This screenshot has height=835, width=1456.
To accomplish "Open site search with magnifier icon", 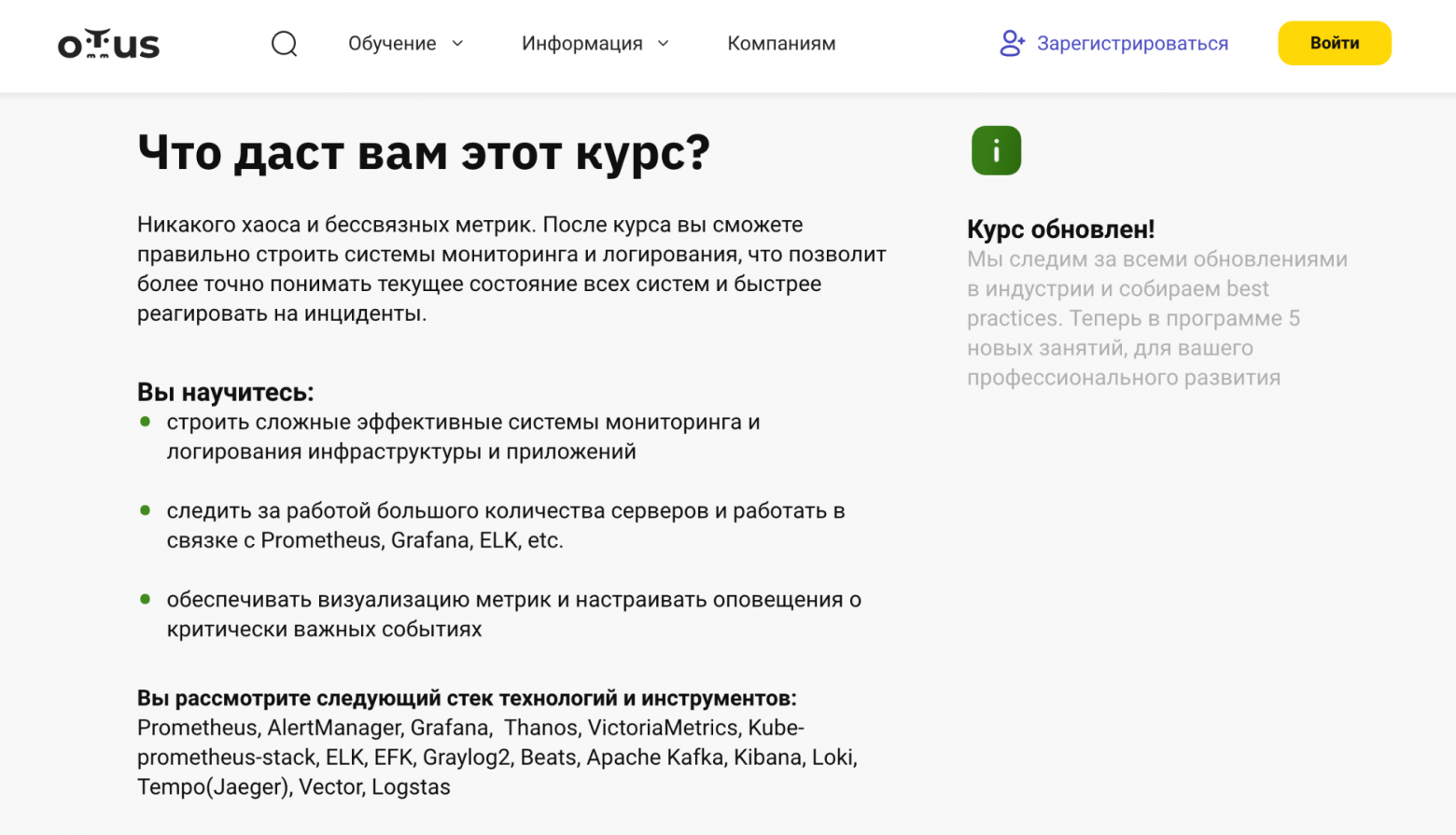I will pyautogui.click(x=284, y=44).
